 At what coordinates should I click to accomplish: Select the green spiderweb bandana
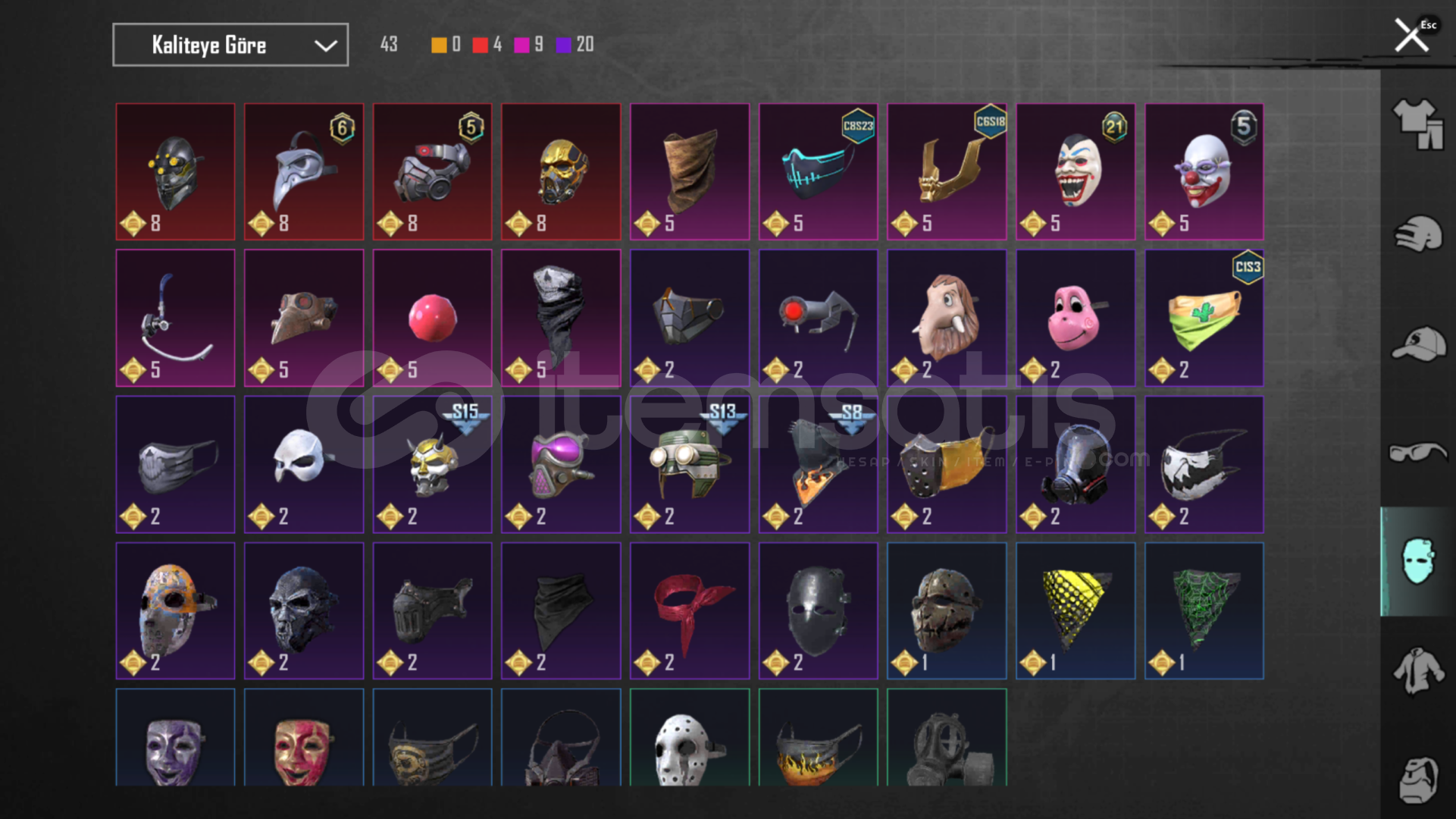(1204, 611)
